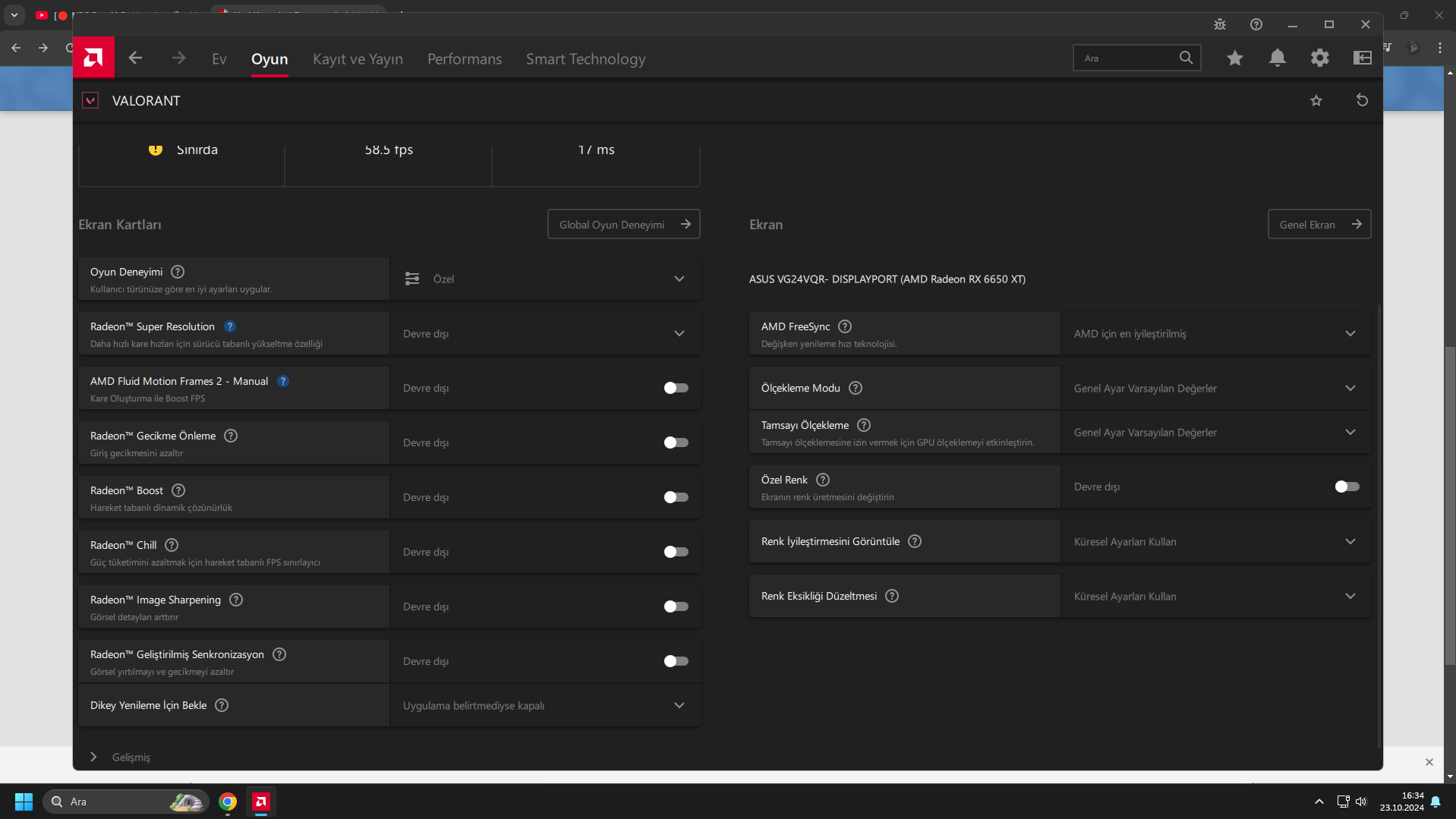Select the Oyun tab
1456x819 pixels.
tap(269, 58)
